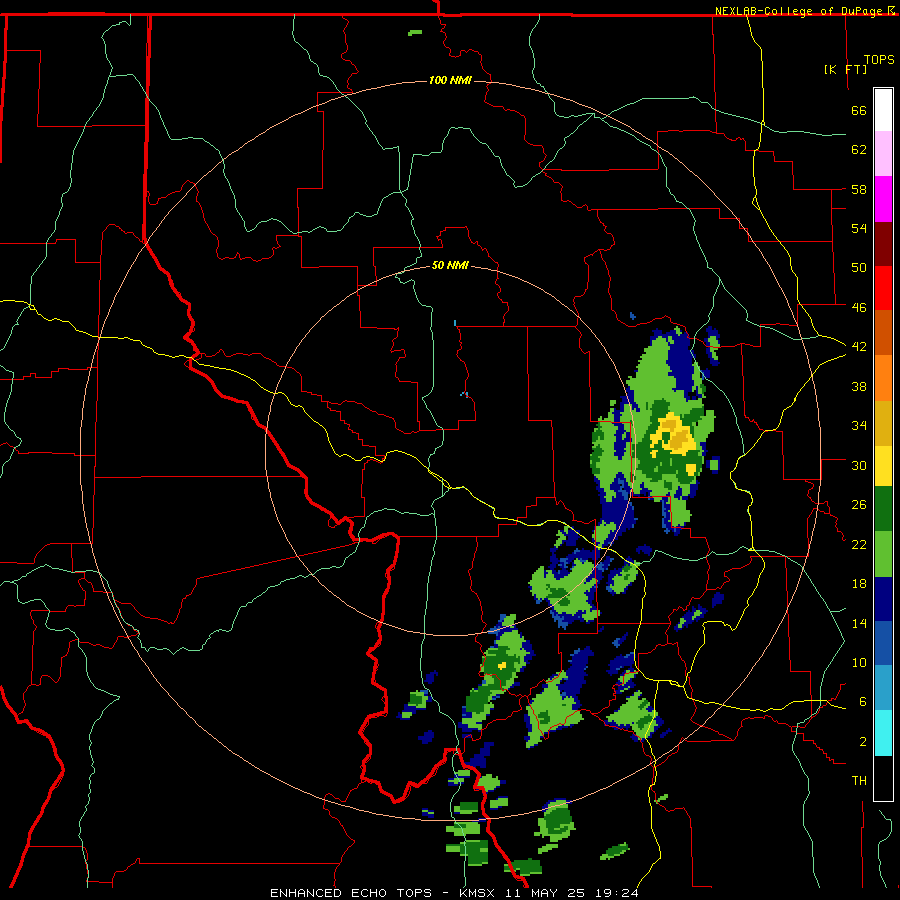
Task: Select the cyan legend color swatch
Action: pyautogui.click(x=883, y=733)
